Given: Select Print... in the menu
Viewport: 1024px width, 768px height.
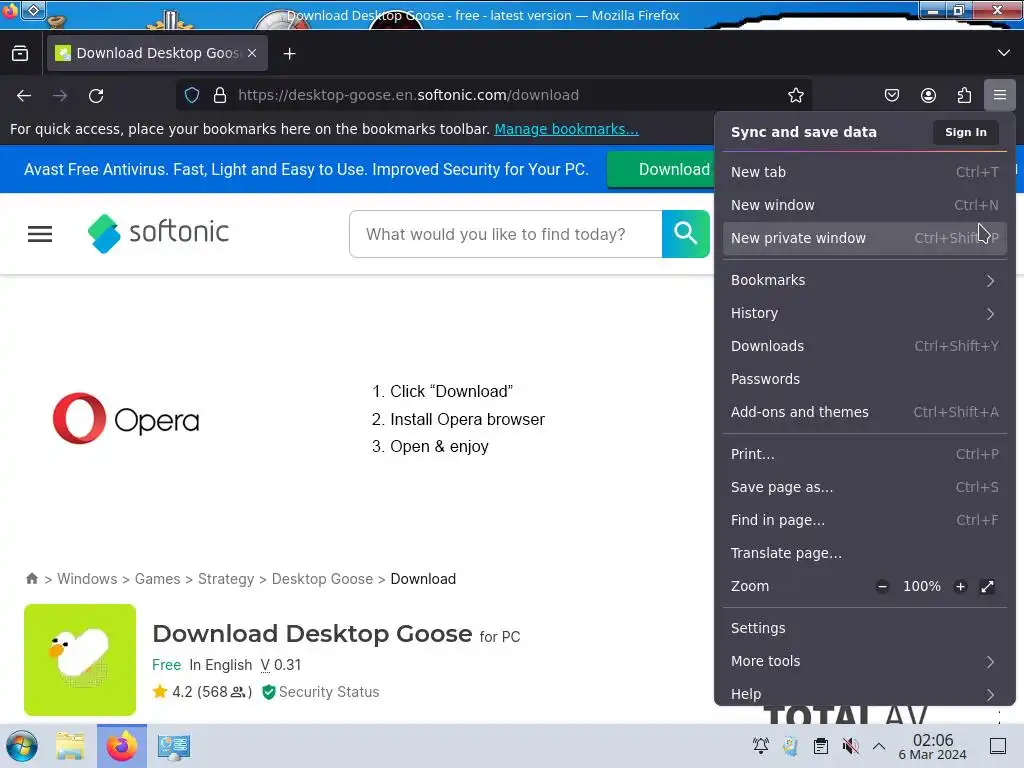Looking at the screenshot, I should click(x=865, y=454).
